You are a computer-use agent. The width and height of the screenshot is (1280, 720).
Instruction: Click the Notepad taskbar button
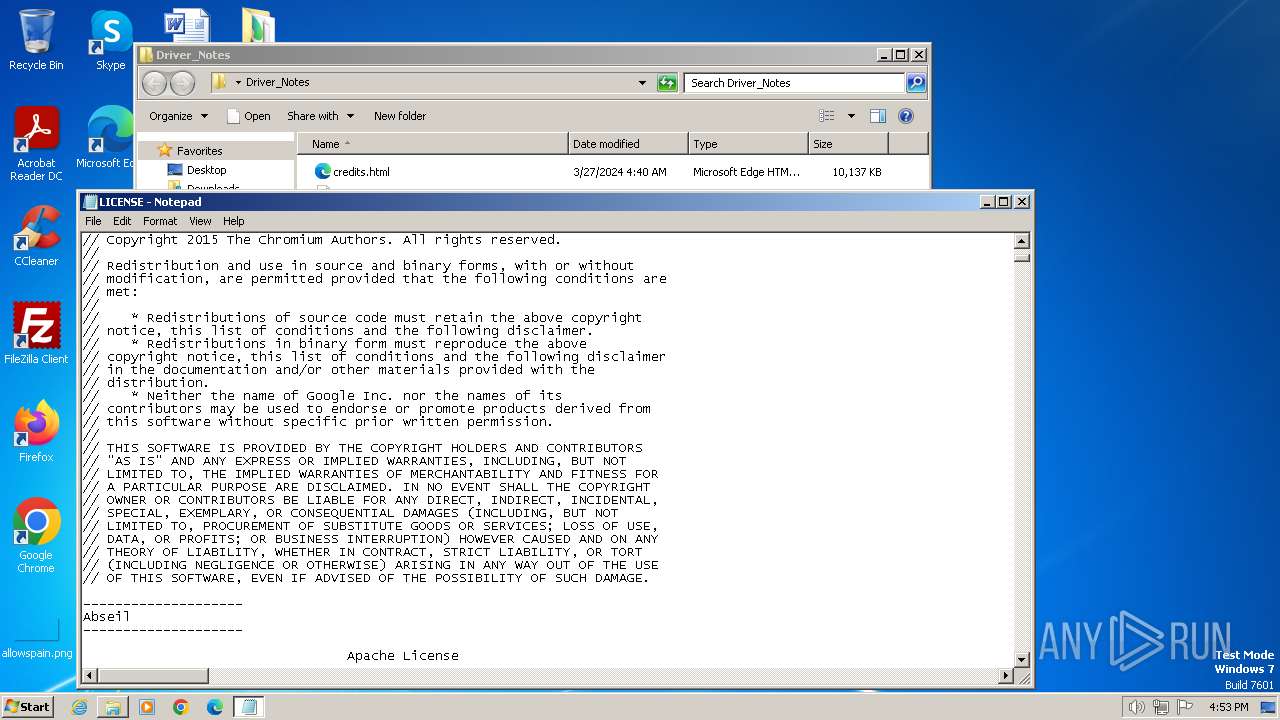[248, 707]
